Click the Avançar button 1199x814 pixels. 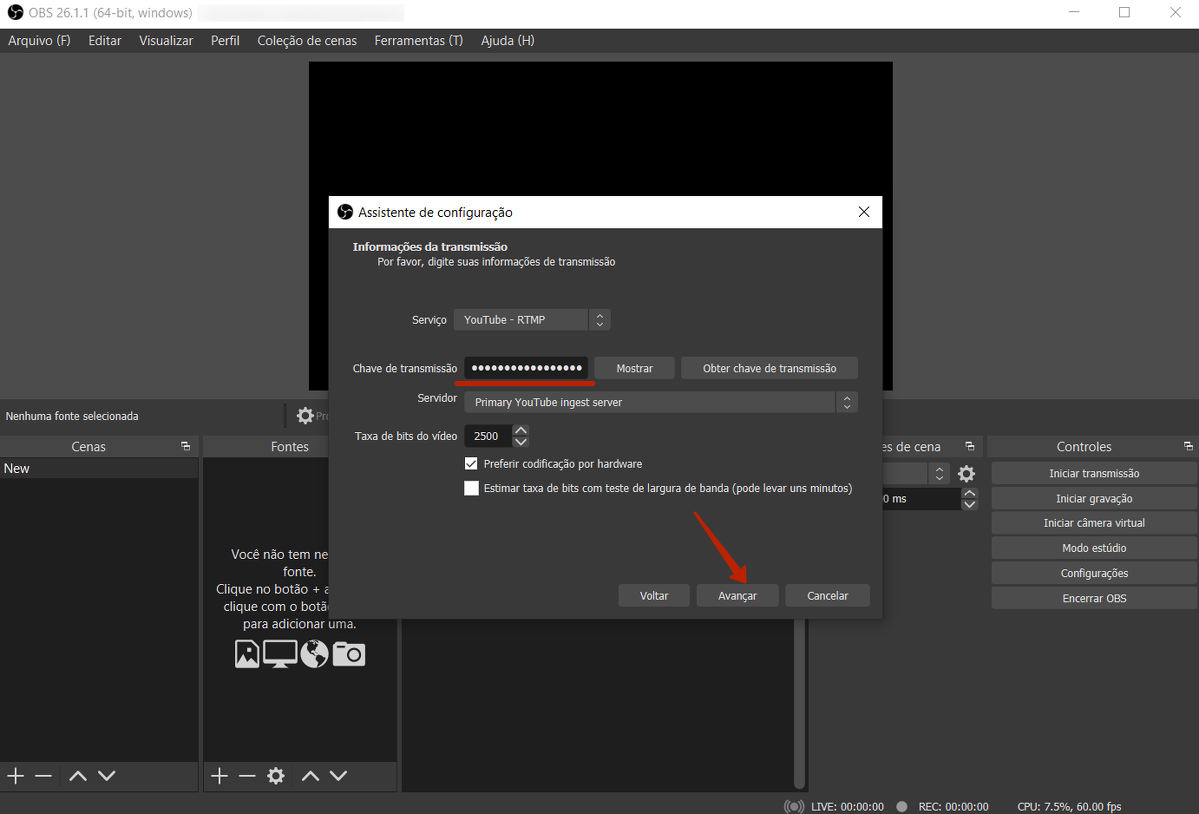coord(737,596)
